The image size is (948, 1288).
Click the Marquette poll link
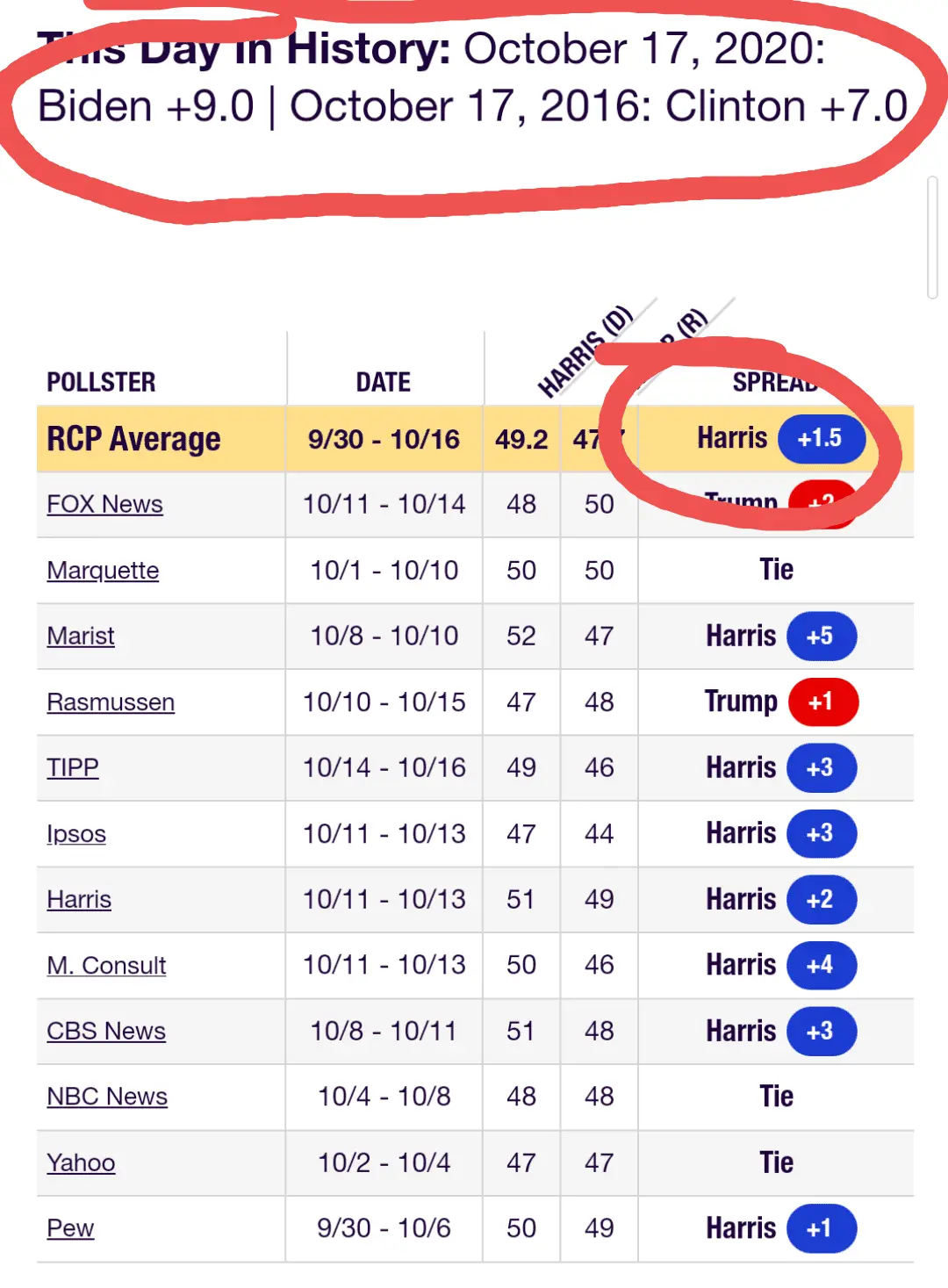[x=103, y=571]
